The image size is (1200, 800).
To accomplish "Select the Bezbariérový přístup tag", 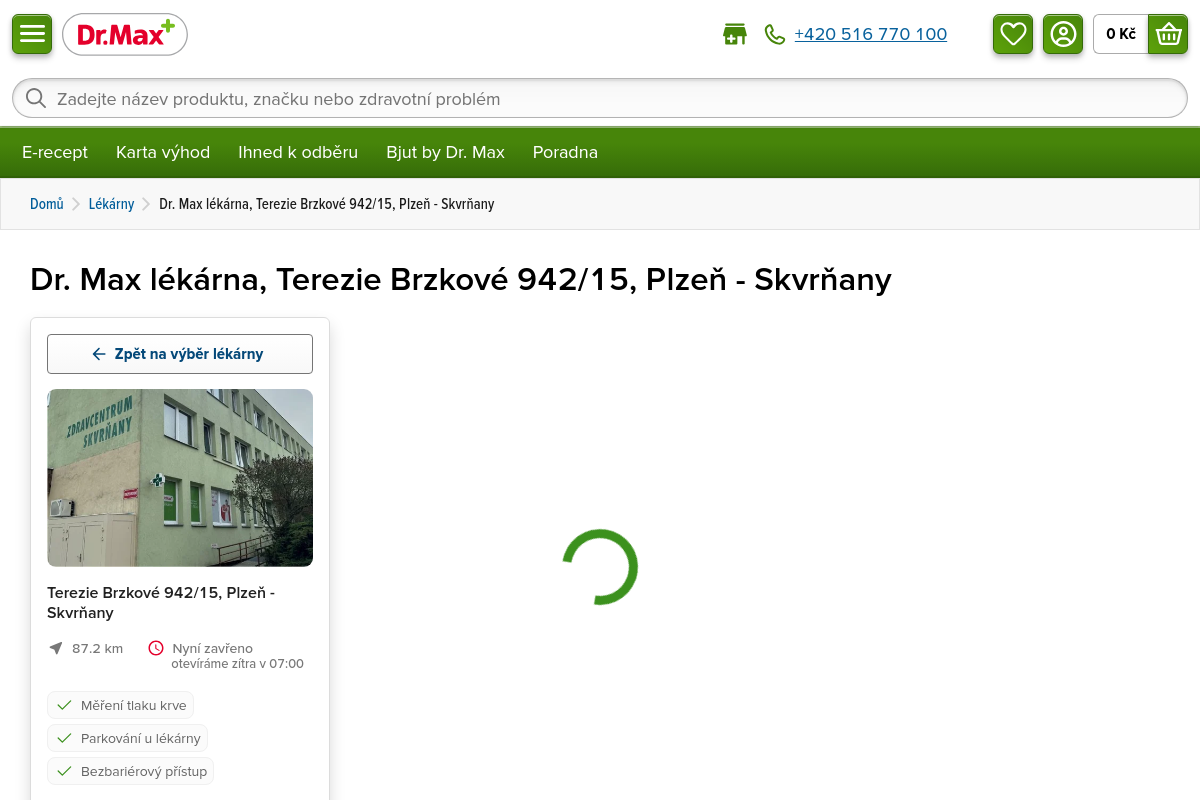I will tap(130, 771).
